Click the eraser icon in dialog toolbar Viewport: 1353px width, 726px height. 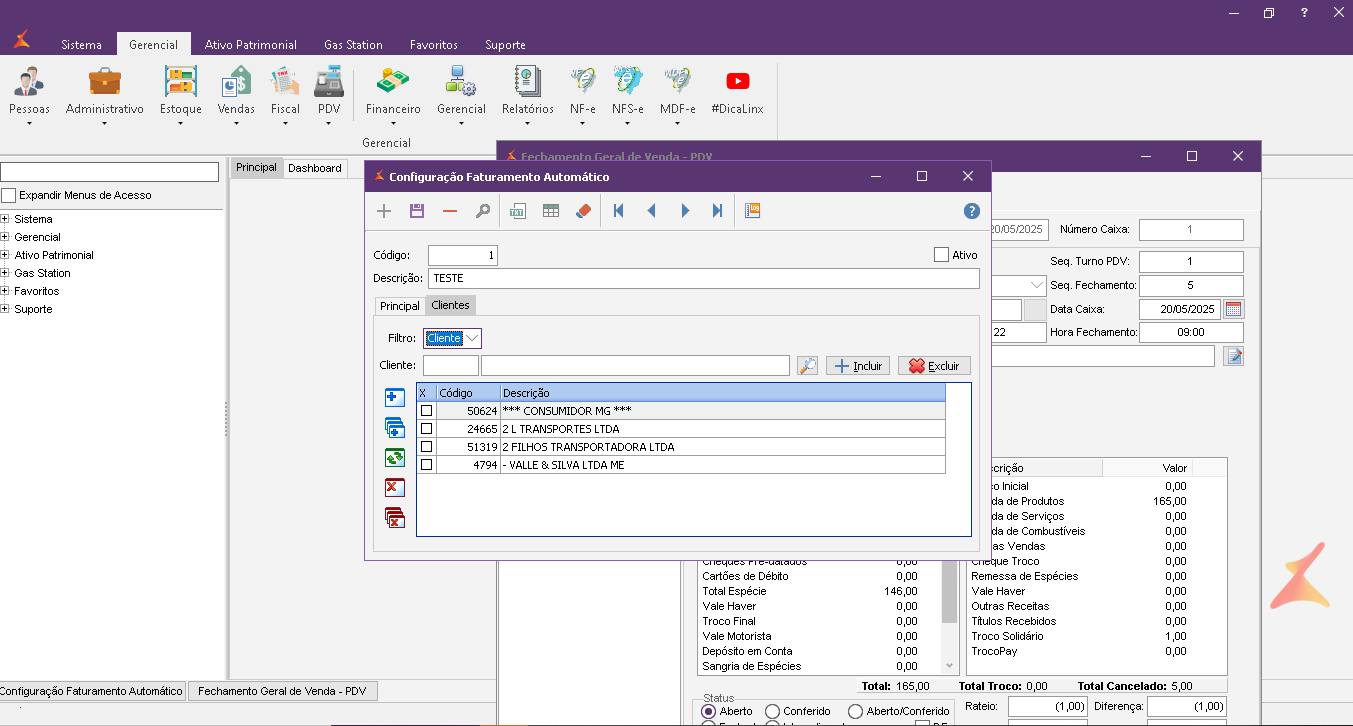pos(585,211)
